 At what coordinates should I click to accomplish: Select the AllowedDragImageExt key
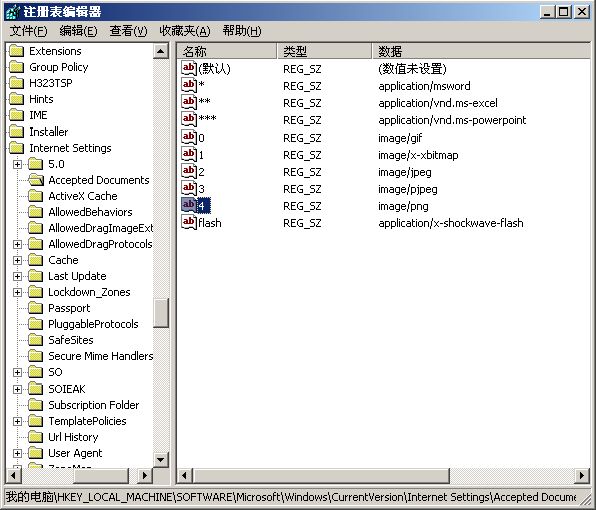pos(100,228)
